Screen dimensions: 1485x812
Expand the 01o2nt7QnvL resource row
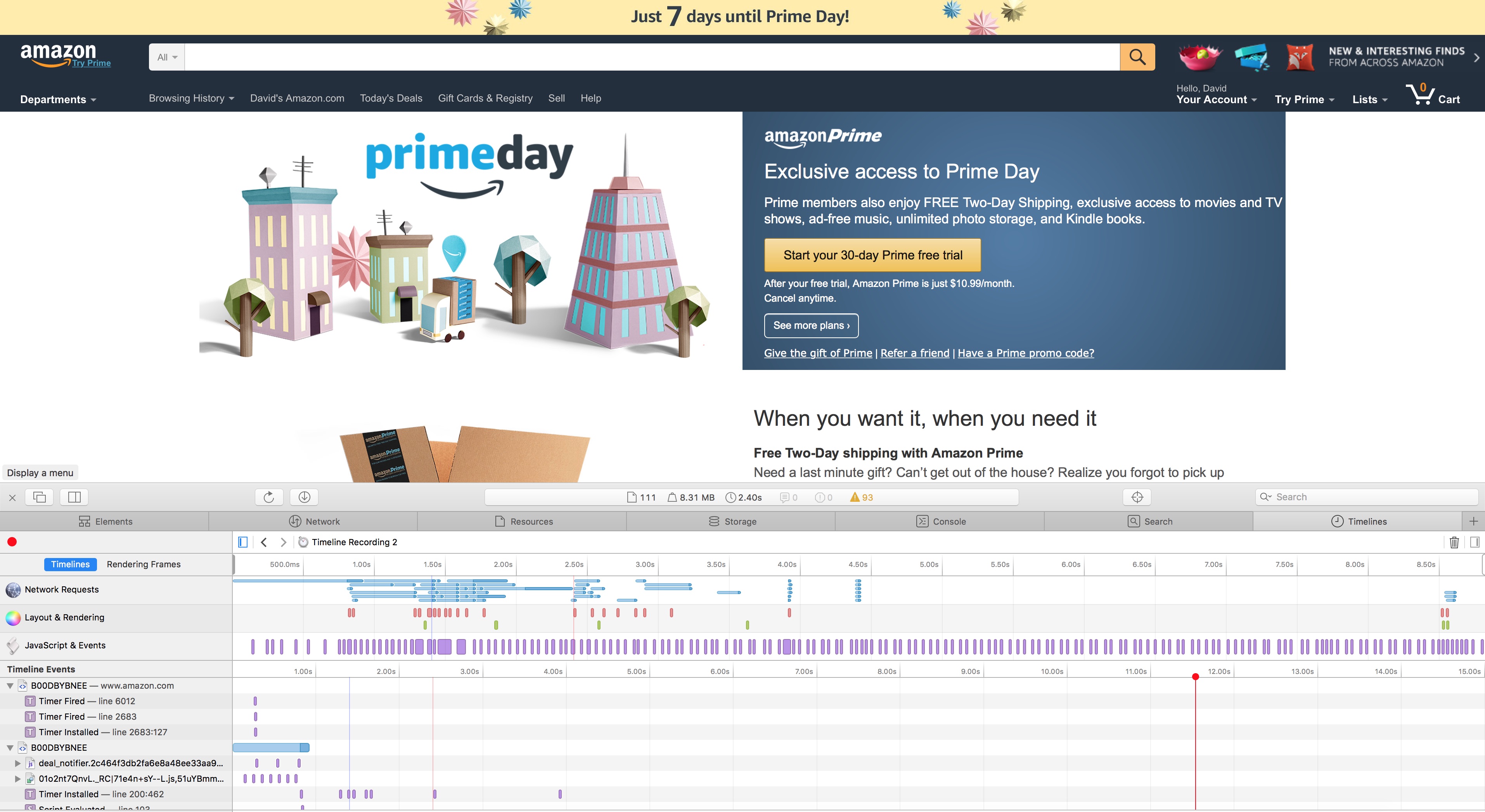18,779
